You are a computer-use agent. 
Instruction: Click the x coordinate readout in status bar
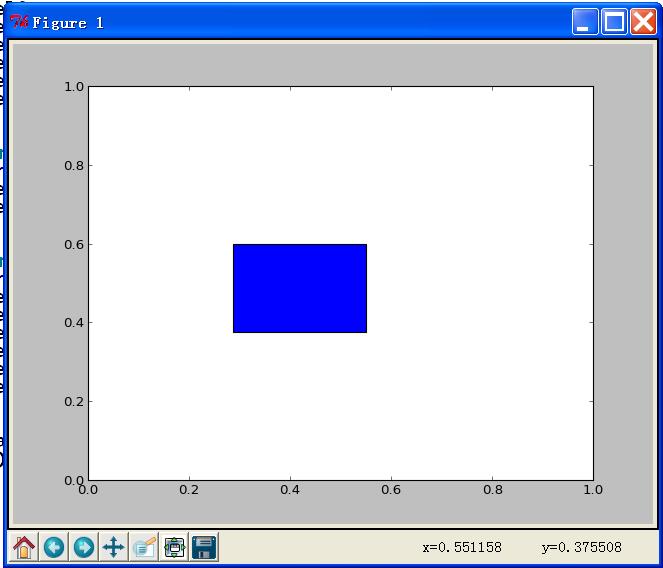462,547
